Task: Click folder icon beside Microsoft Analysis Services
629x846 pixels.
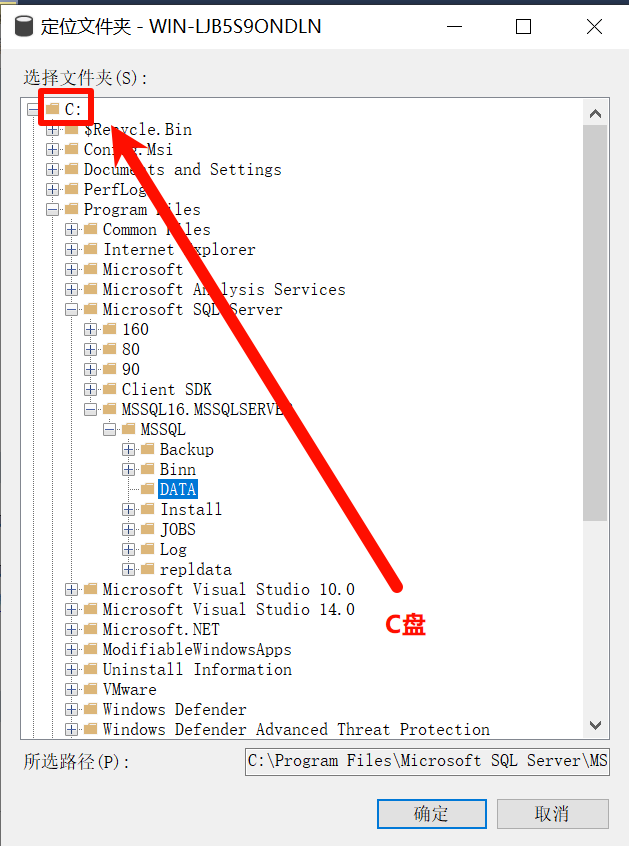Action: pyautogui.click(x=91, y=289)
